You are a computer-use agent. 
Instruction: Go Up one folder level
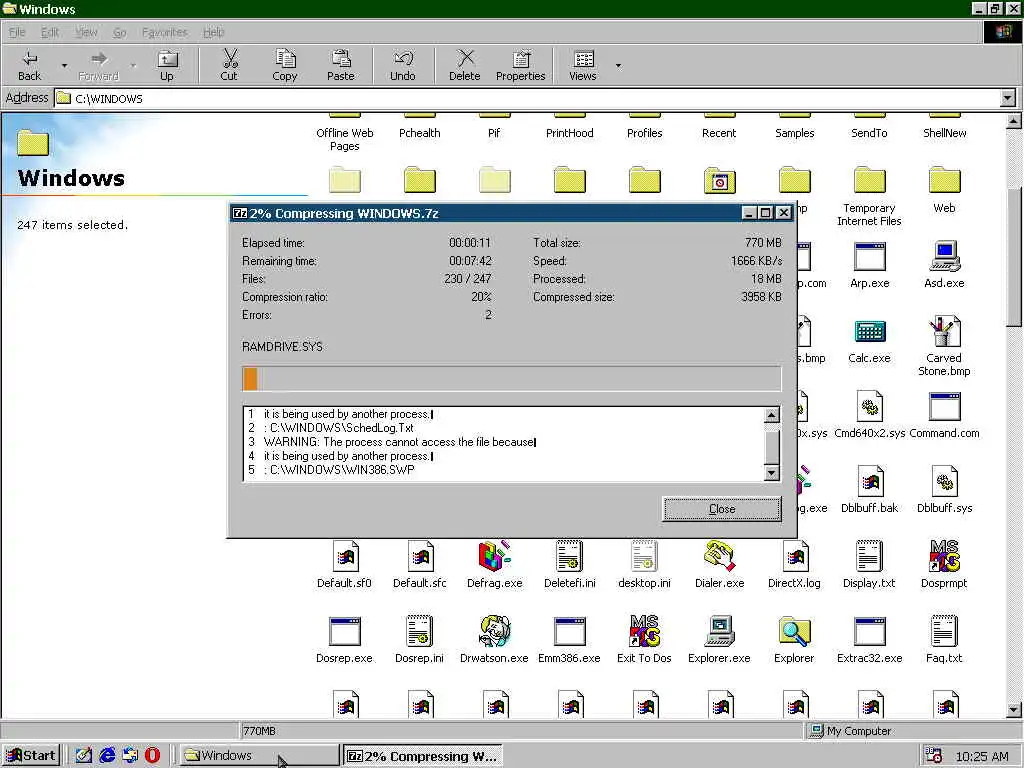[167, 65]
